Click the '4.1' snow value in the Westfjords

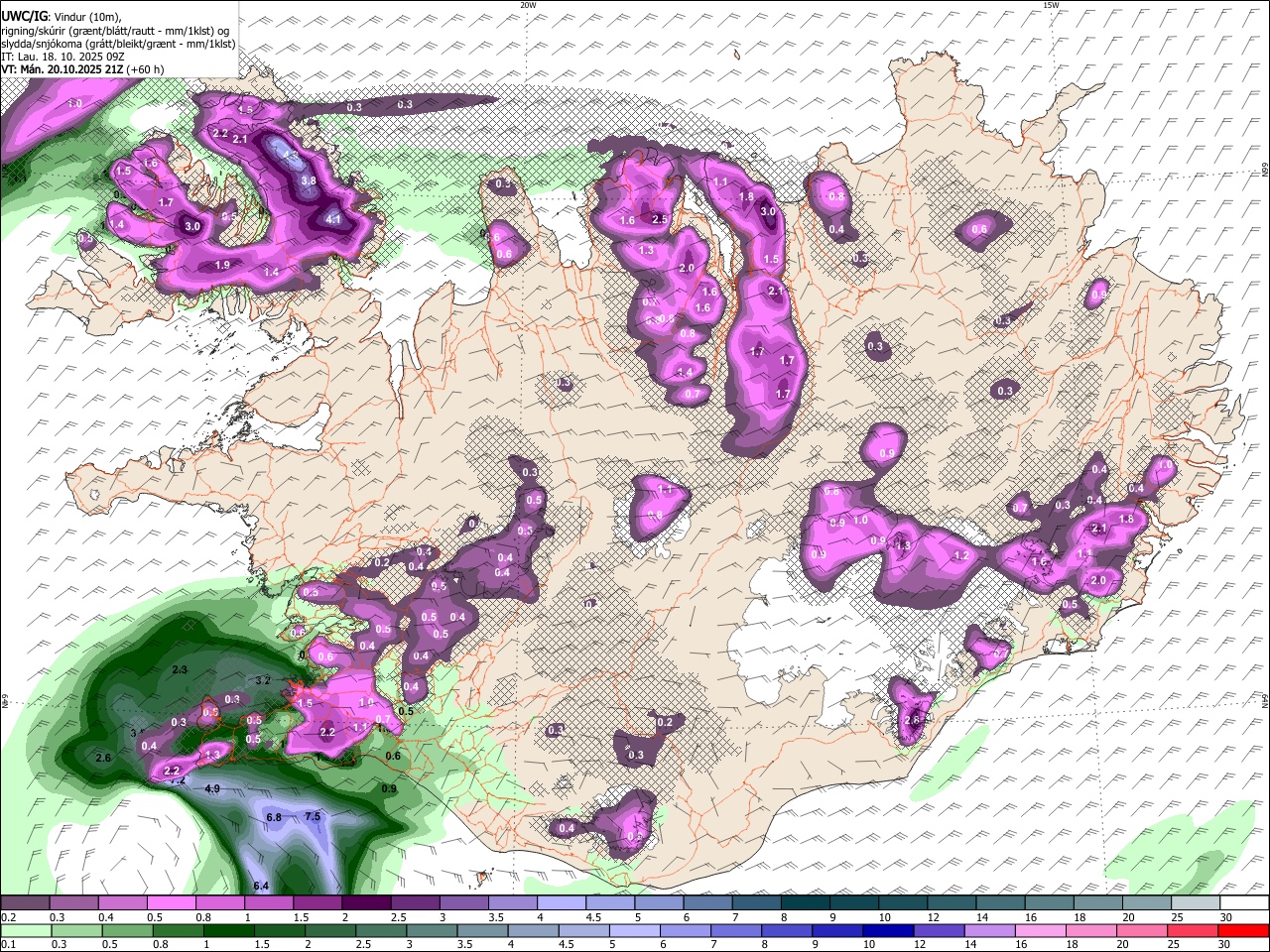tap(334, 220)
